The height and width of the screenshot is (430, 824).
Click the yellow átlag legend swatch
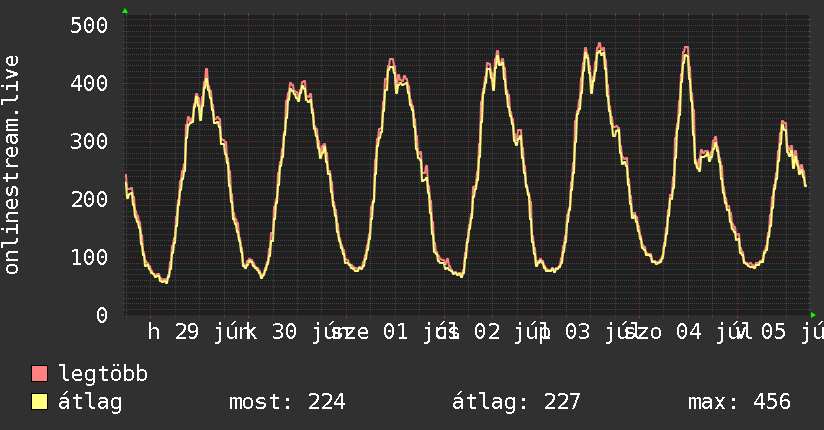39,402
